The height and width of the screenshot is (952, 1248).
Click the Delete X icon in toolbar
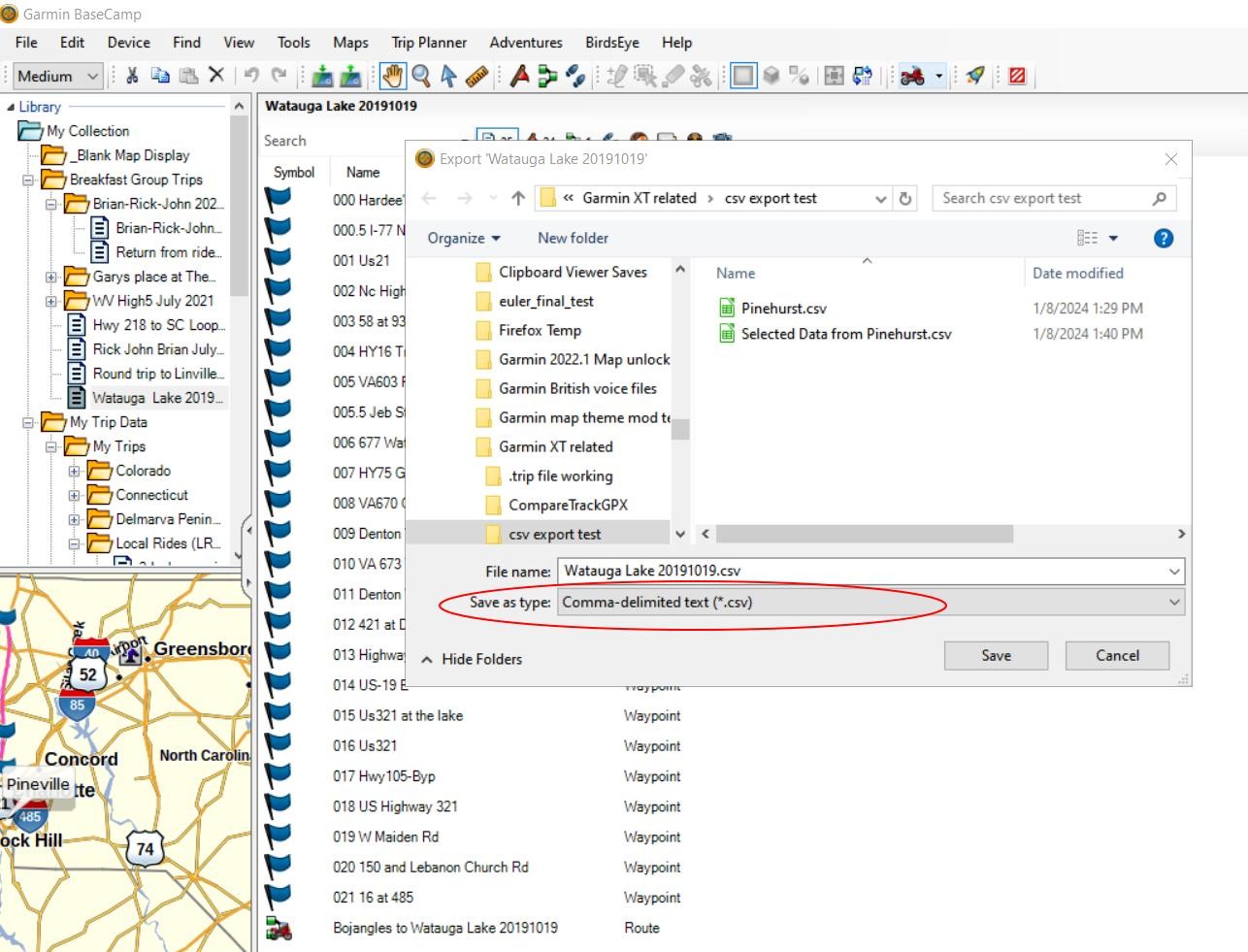217,76
